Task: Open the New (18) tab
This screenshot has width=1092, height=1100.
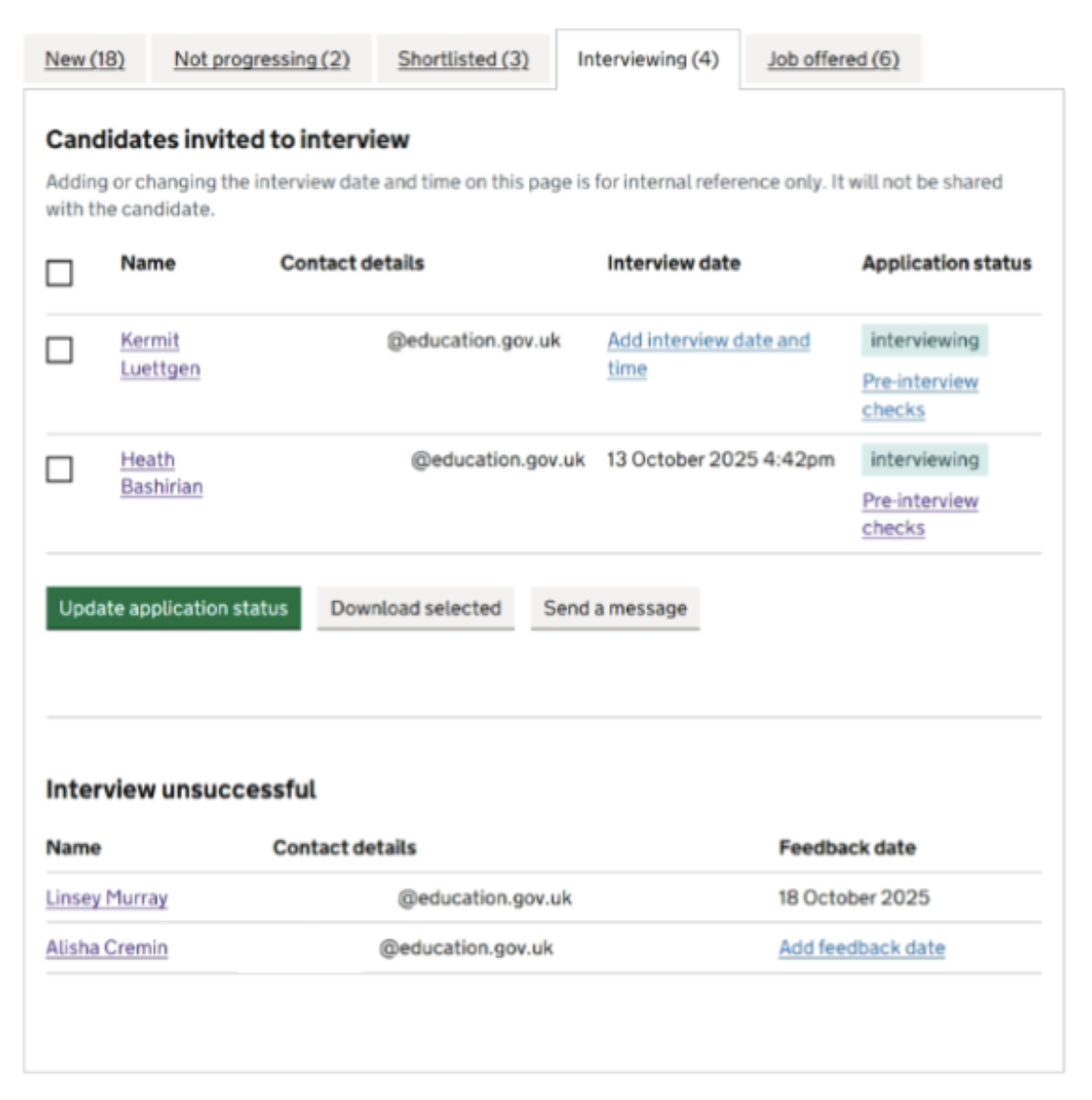Action: pos(84,59)
